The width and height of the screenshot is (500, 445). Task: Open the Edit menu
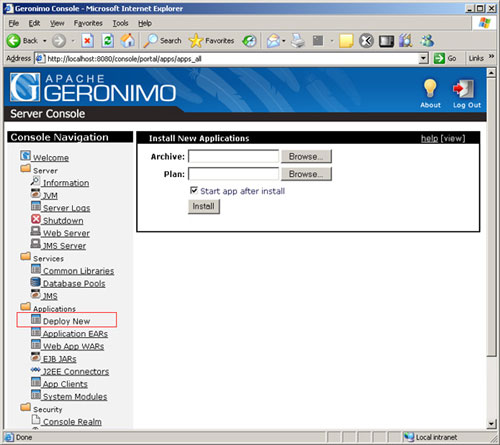pos(34,23)
